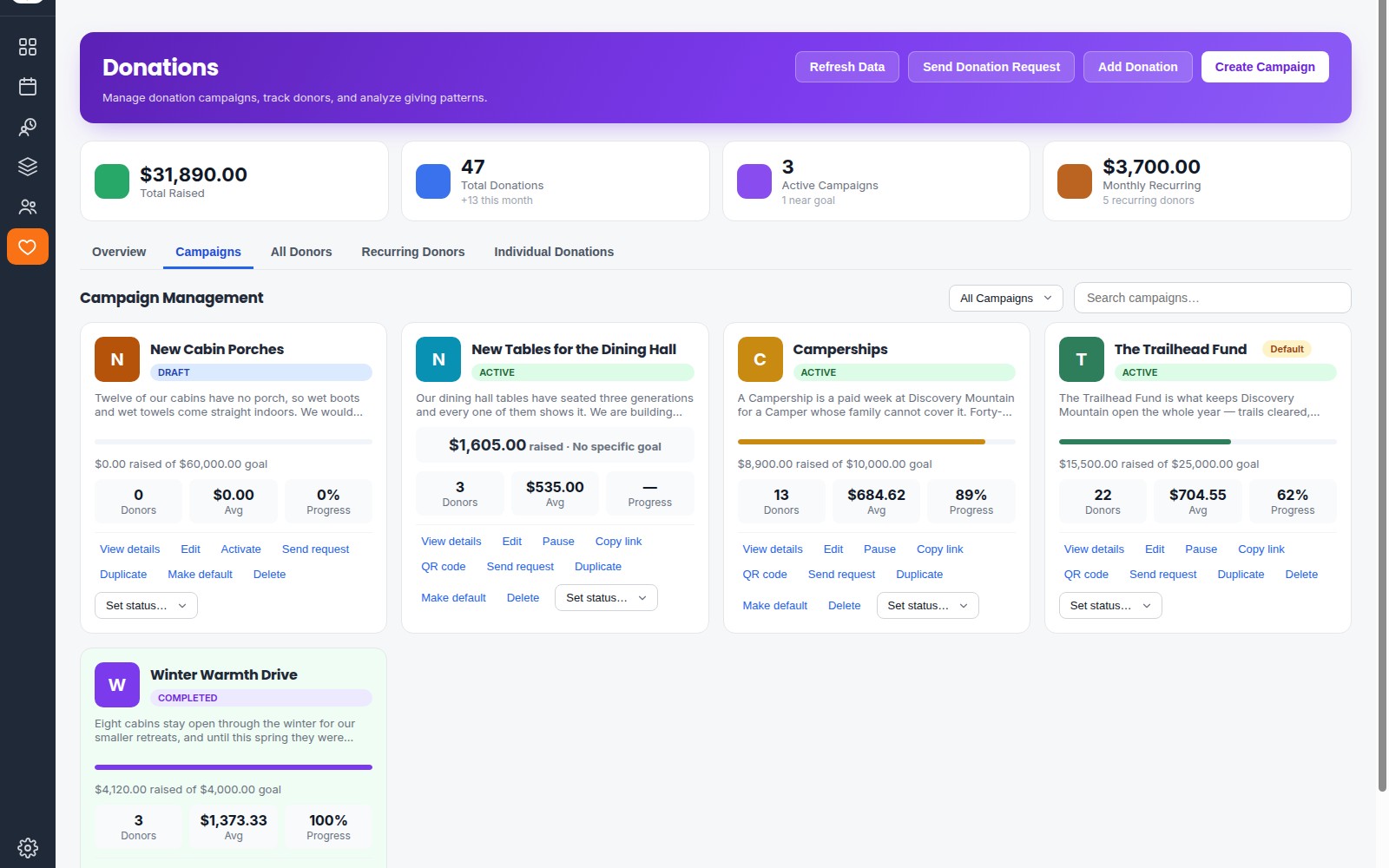Screen dimensions: 1389x868
Task: Click the blue Total Donations stat icon
Action: tap(433, 181)
